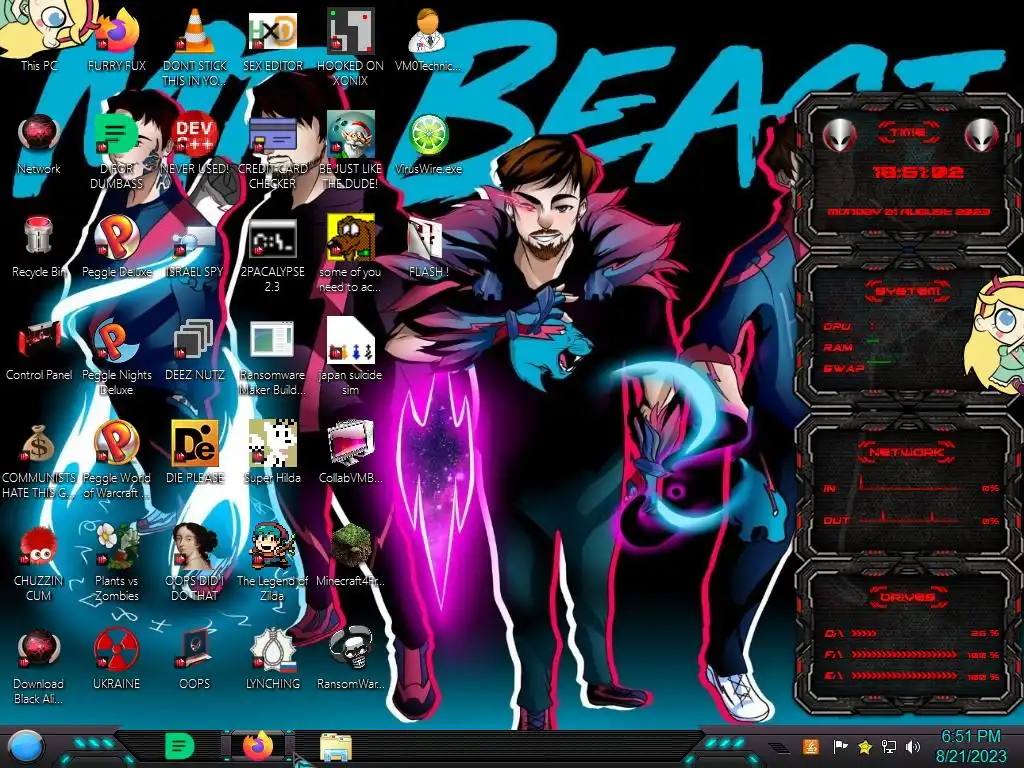Open the Action Center flag tray icon

point(840,746)
